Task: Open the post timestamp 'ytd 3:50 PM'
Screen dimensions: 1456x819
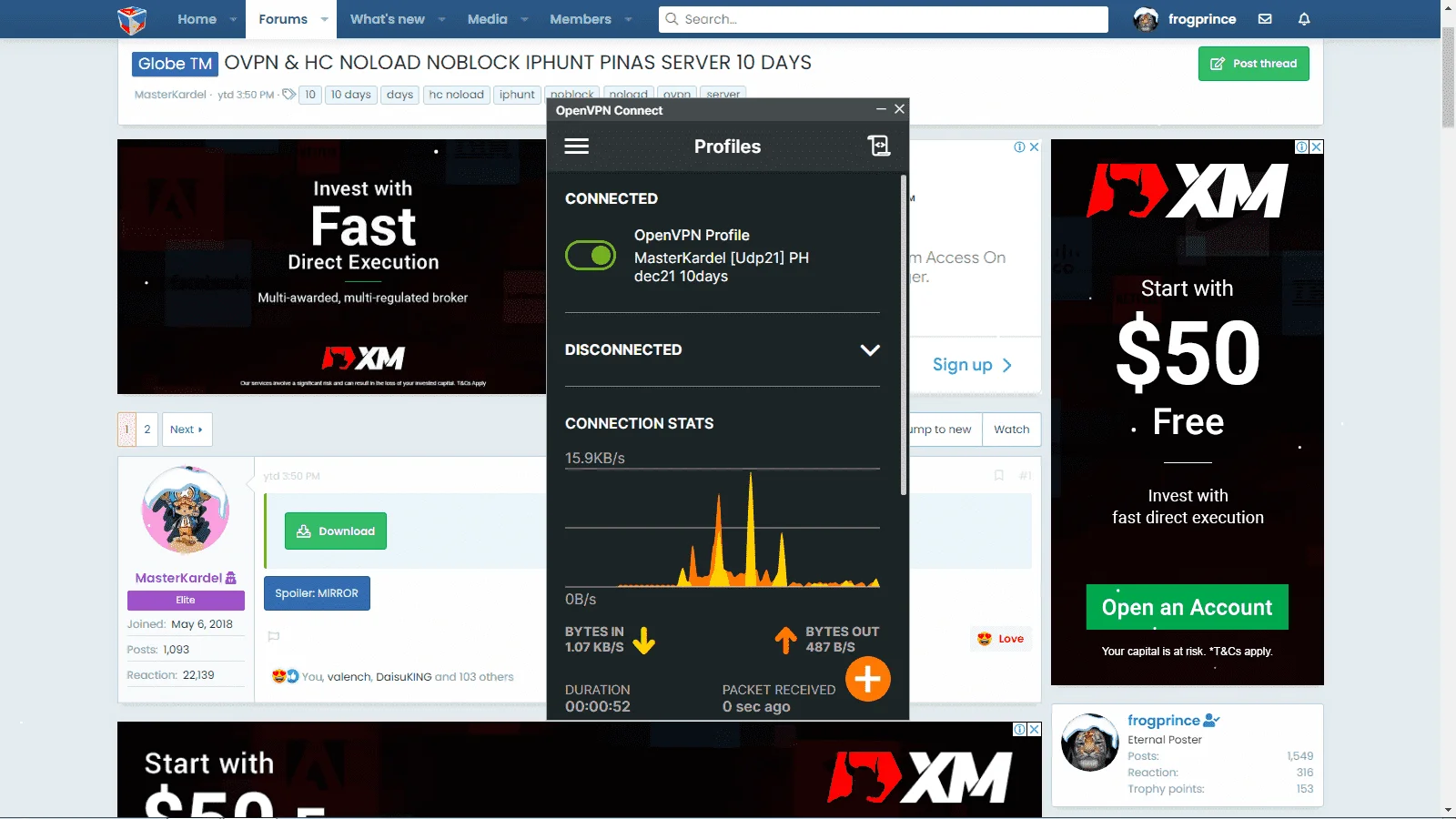Action: click(x=291, y=476)
